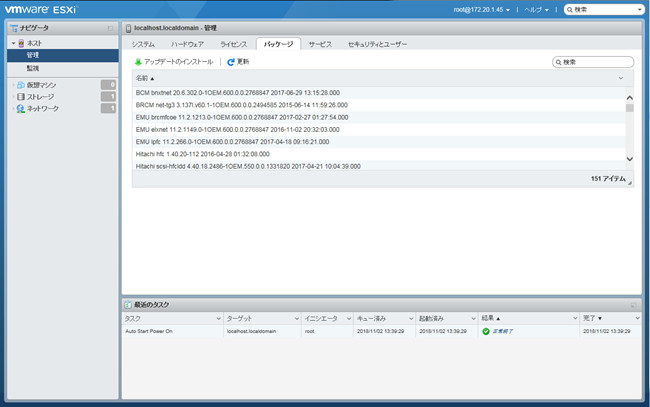Click localhost.localdomain in the task target
650x407 pixels.
pos(251,331)
